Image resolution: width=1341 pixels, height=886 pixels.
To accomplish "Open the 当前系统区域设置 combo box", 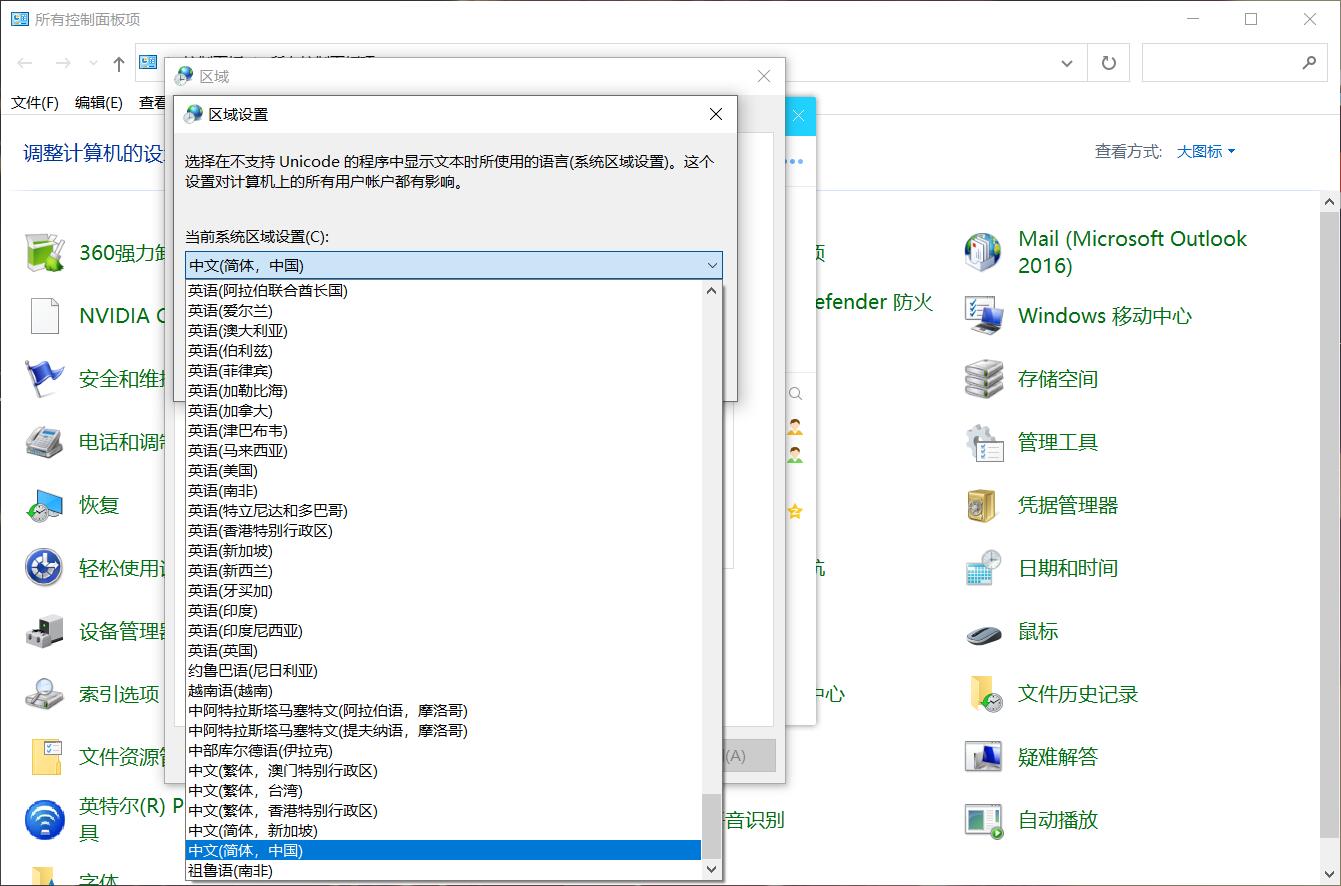I will (x=712, y=265).
